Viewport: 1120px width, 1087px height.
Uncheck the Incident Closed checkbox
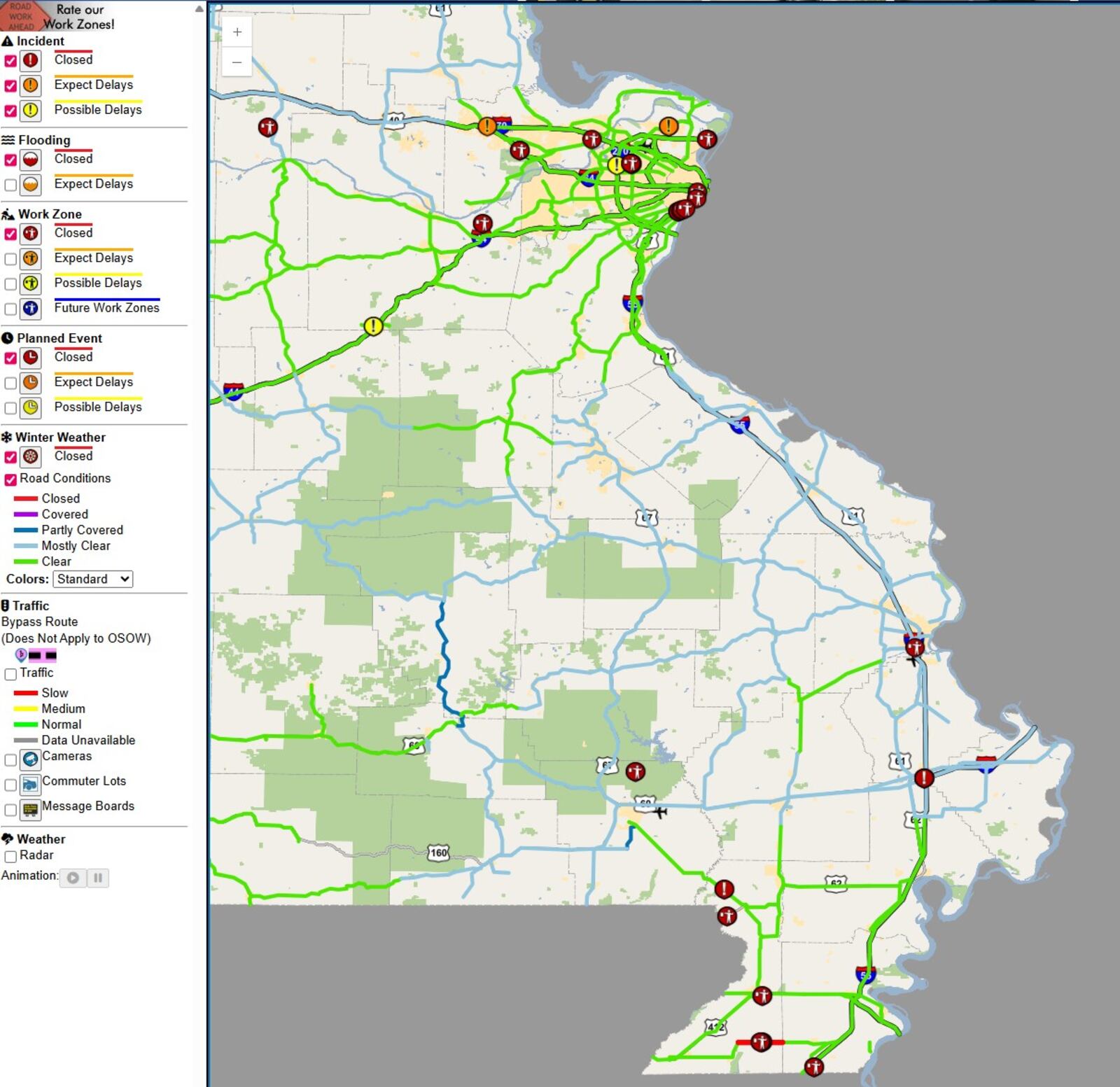point(10,61)
